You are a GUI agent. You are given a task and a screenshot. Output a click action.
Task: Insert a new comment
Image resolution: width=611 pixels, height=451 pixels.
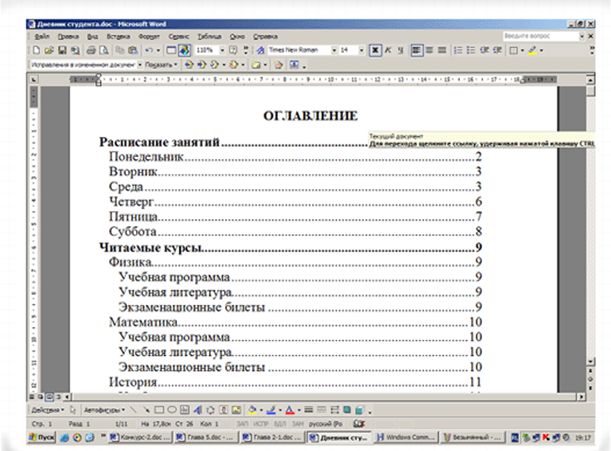(x=256, y=65)
